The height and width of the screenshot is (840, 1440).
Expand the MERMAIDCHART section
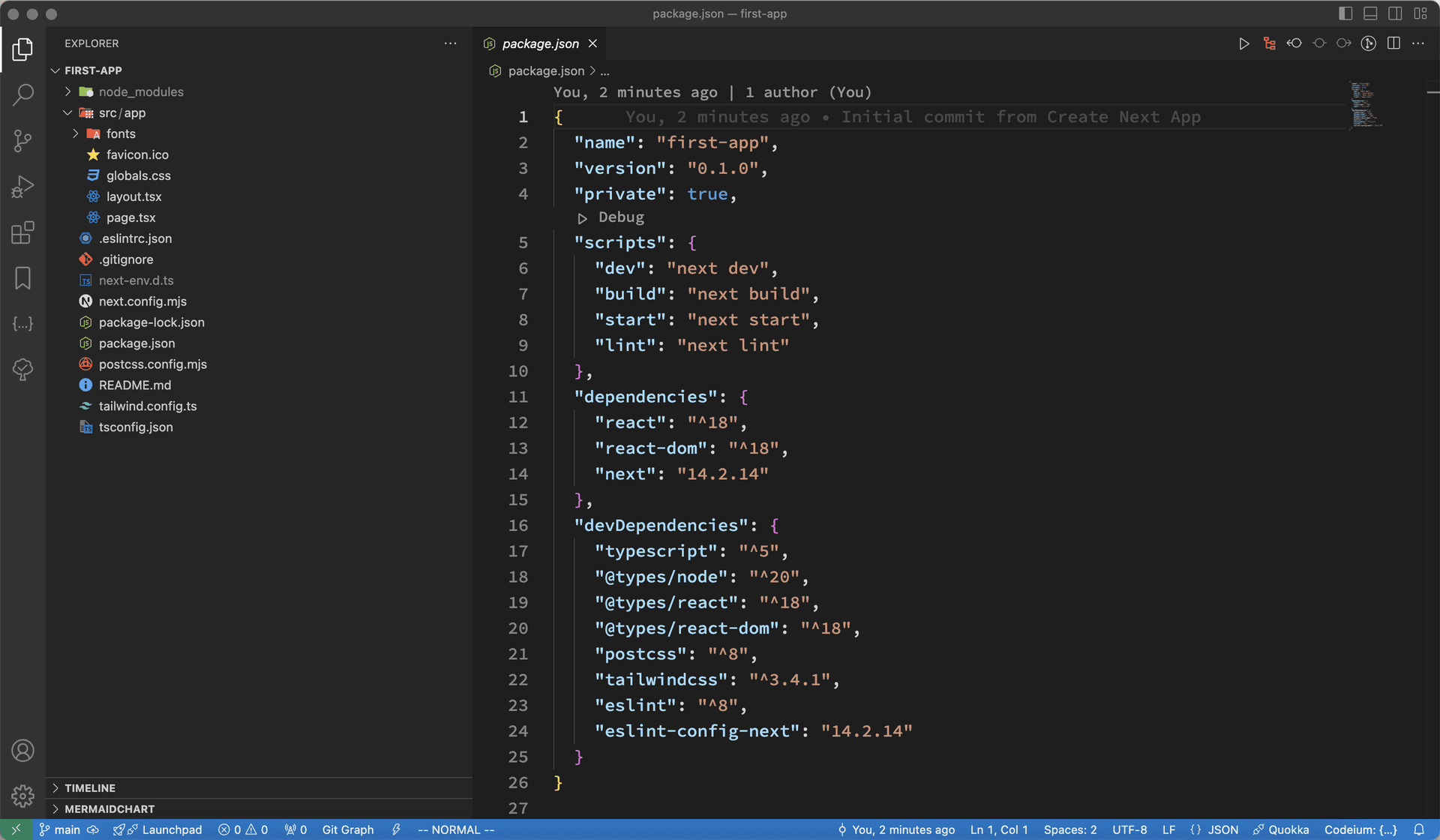point(259,809)
